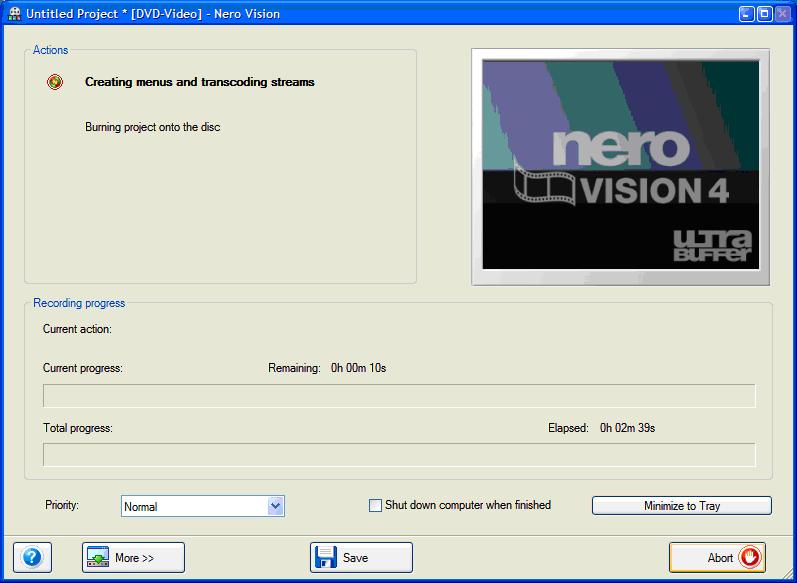The width and height of the screenshot is (797, 583).
Task: Select 'Burning project onto the disc' action
Action: tap(152, 127)
